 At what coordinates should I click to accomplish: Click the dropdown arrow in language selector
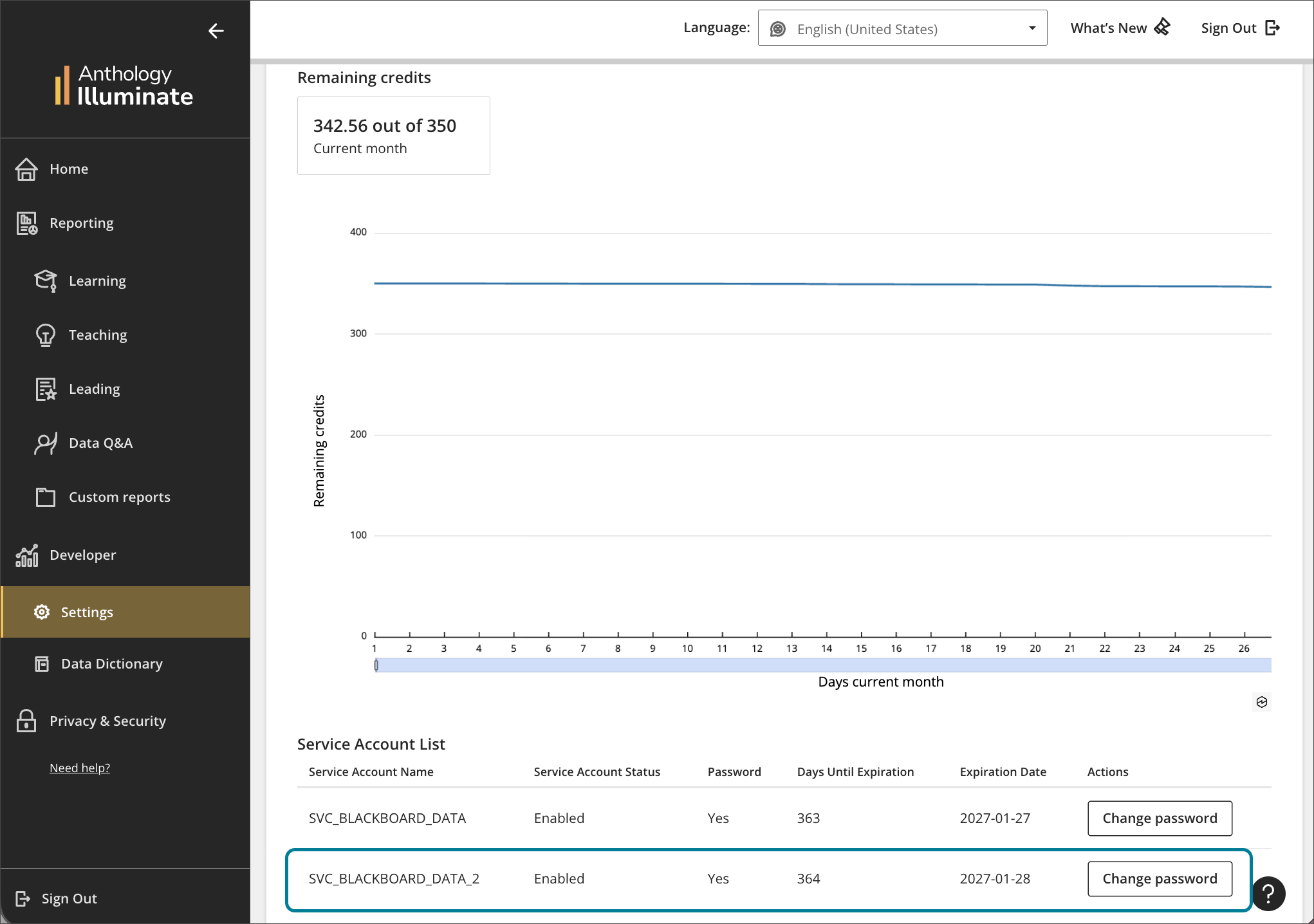[x=1032, y=28]
